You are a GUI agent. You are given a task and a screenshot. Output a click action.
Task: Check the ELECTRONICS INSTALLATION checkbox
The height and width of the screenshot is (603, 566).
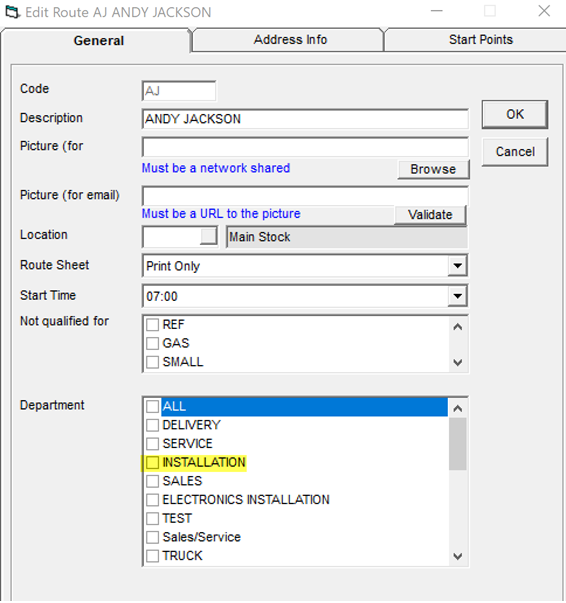click(153, 500)
